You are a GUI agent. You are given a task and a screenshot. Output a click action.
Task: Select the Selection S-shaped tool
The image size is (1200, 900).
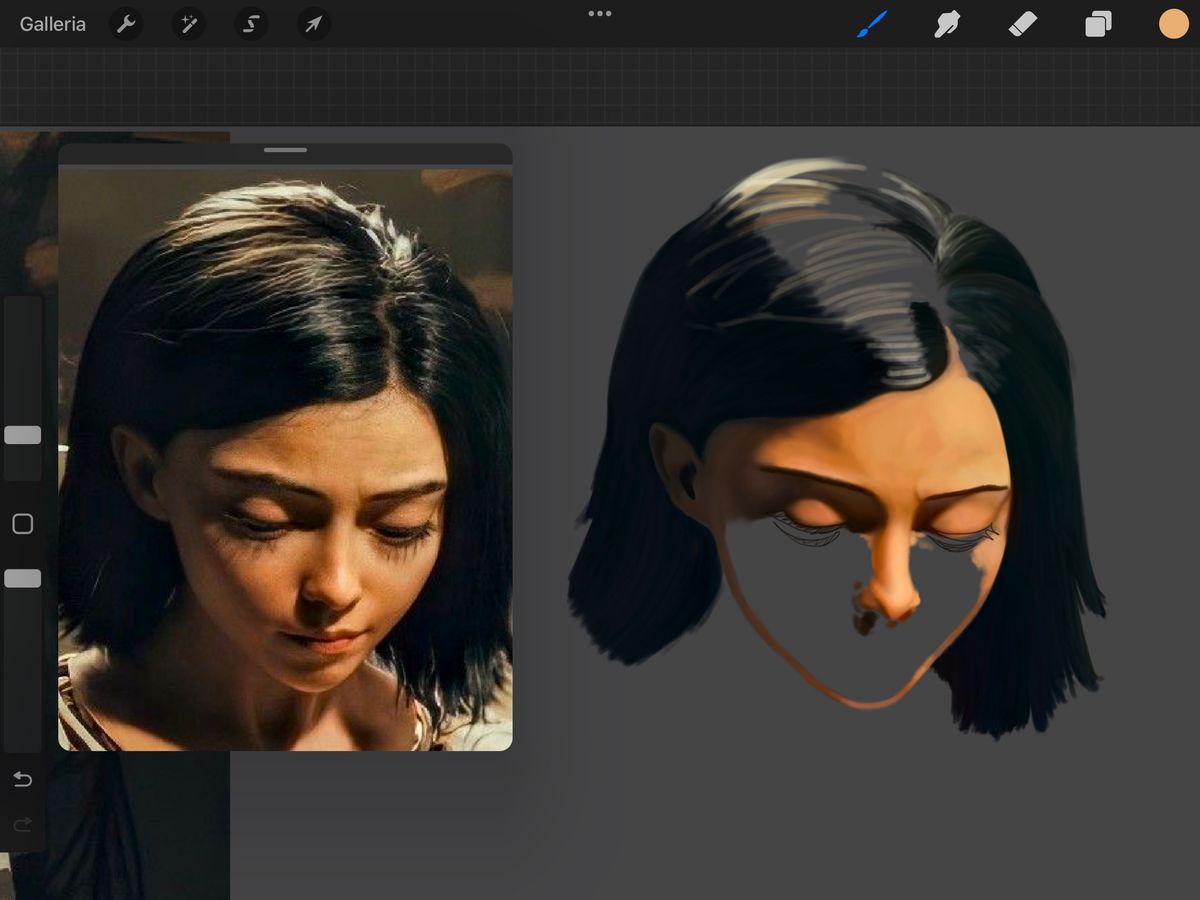pyautogui.click(x=251, y=24)
